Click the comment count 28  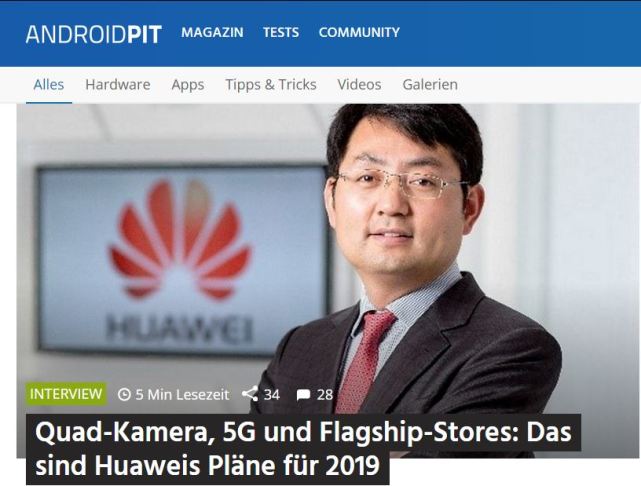click(x=325, y=394)
